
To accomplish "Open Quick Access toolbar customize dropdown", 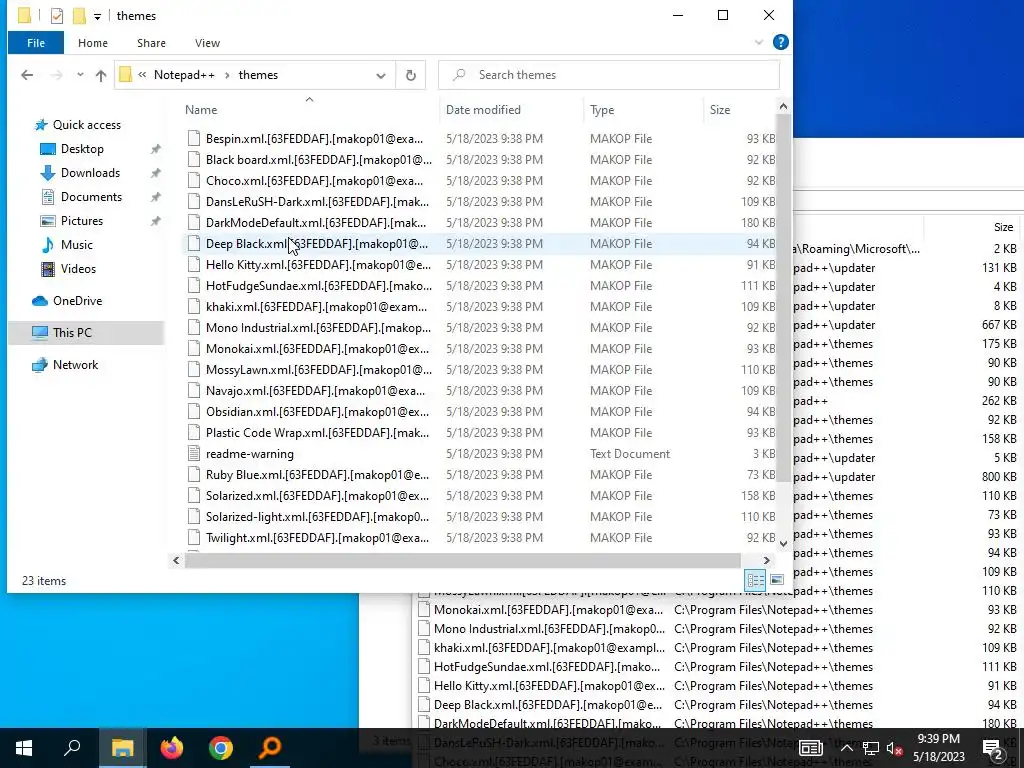I will pyautogui.click(x=97, y=16).
